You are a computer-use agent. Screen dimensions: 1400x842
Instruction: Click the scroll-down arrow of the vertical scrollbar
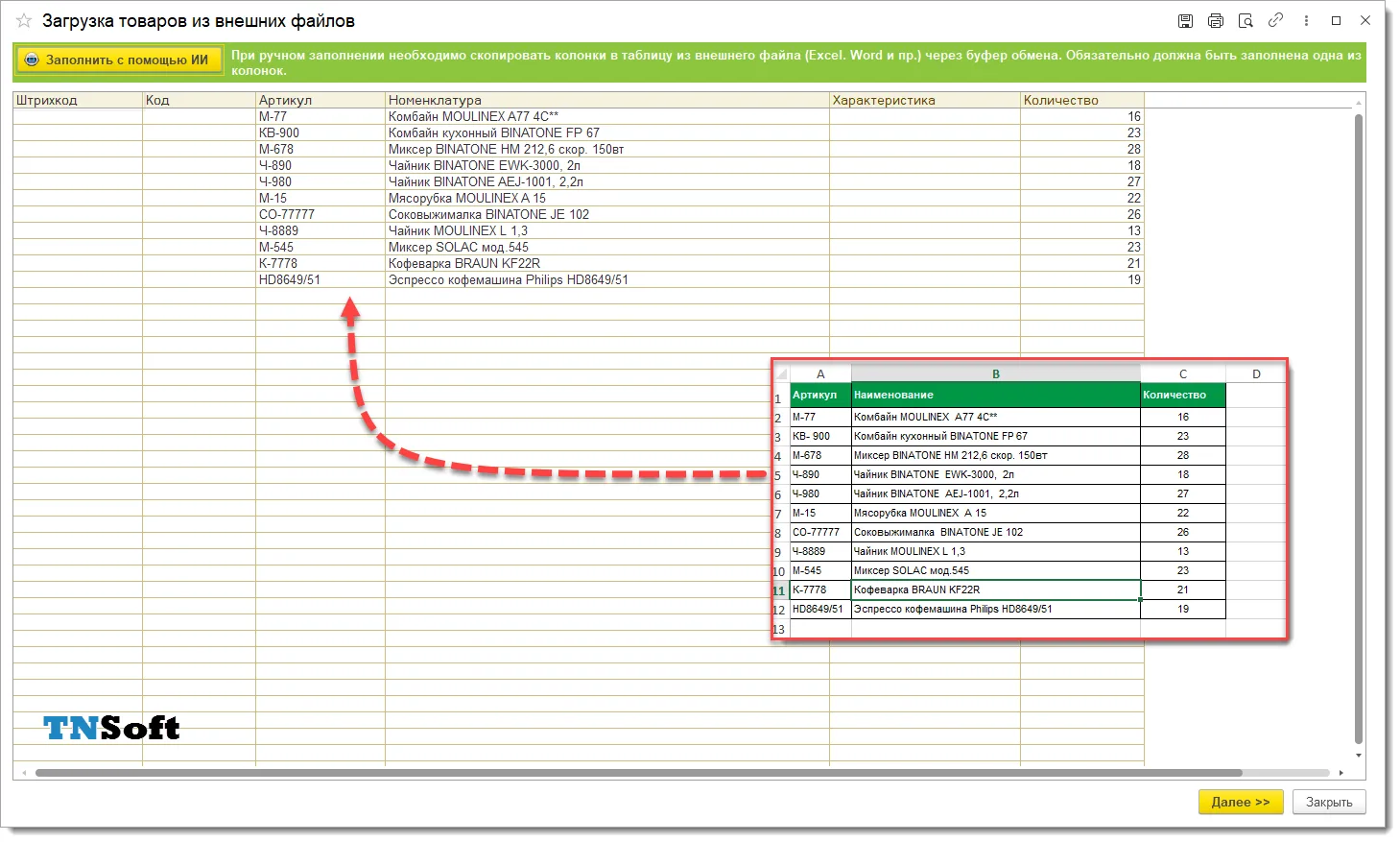[1359, 756]
